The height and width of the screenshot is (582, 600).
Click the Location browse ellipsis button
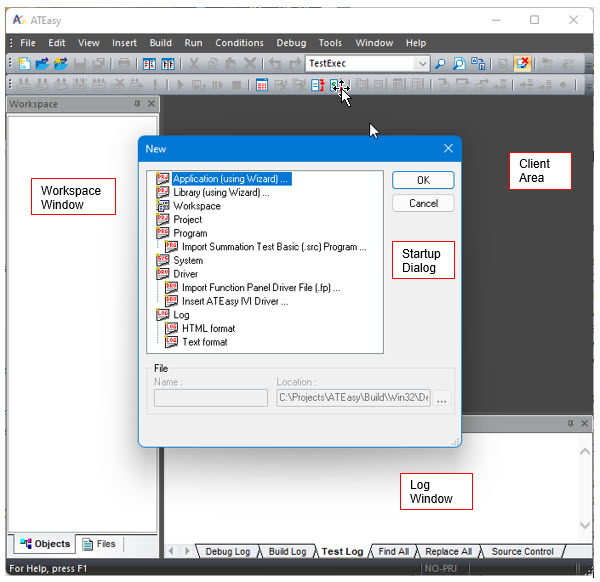pos(442,398)
